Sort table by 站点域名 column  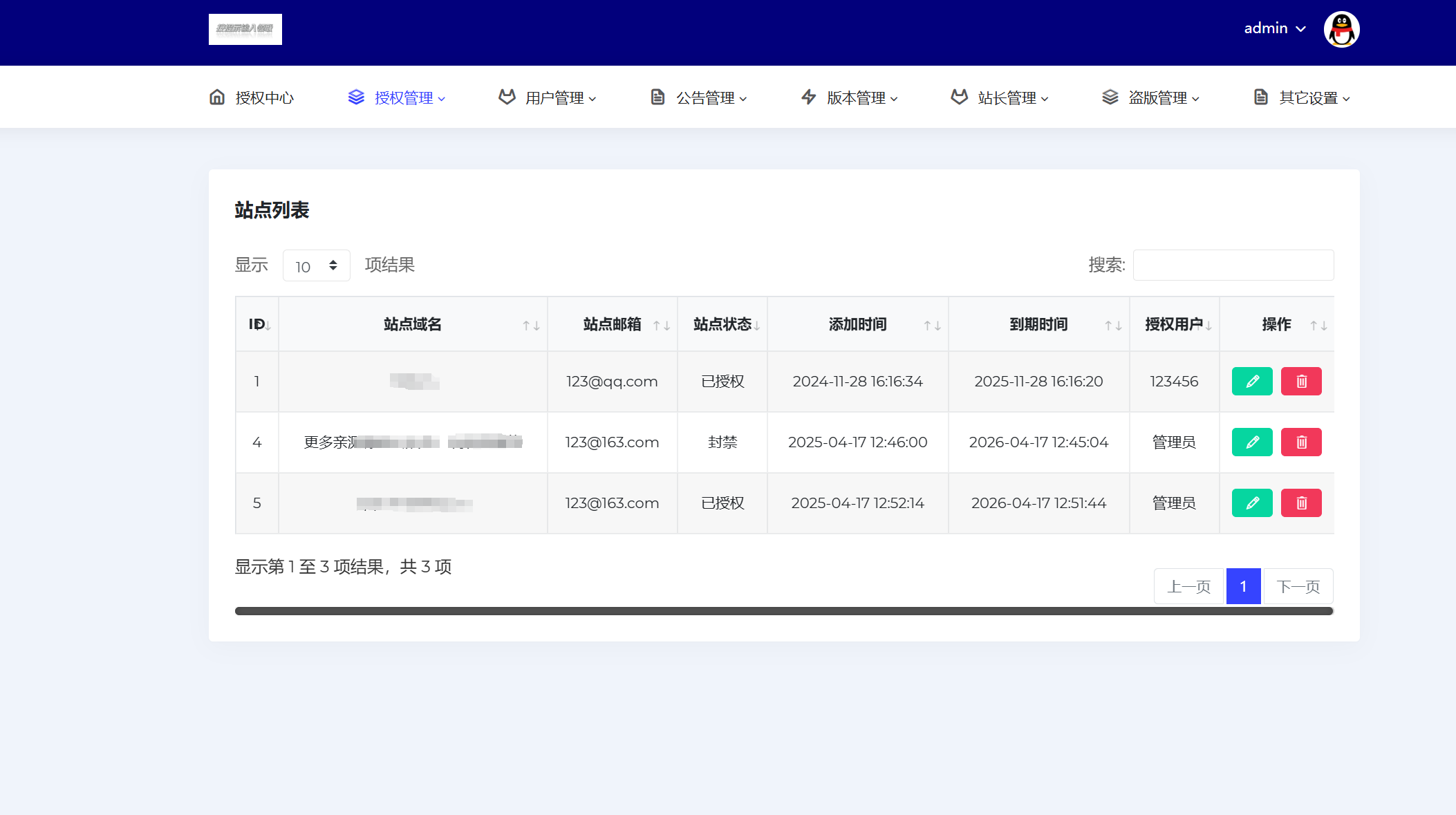point(413,324)
